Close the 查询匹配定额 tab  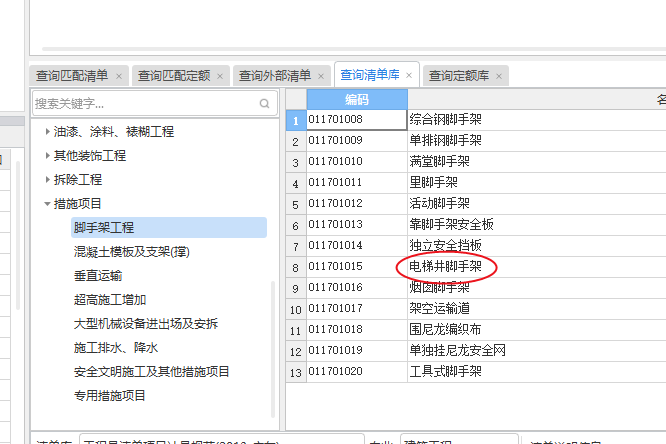click(220, 76)
